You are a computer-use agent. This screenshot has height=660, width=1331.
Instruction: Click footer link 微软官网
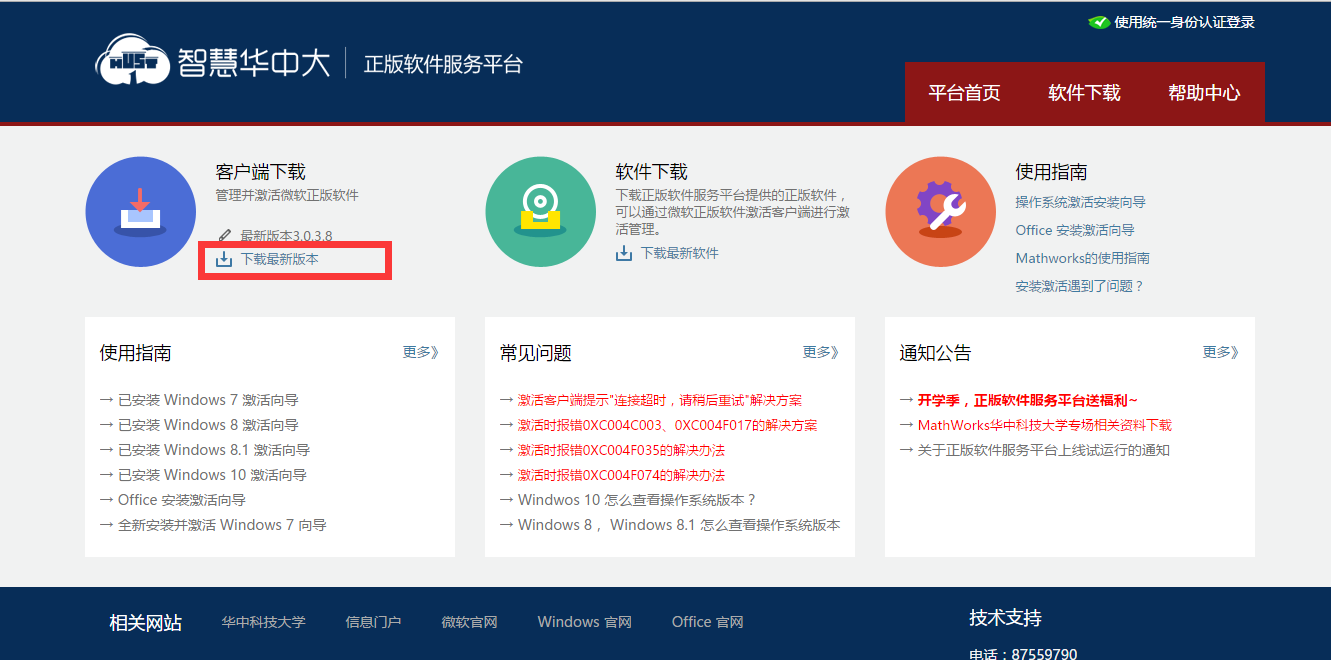(469, 622)
